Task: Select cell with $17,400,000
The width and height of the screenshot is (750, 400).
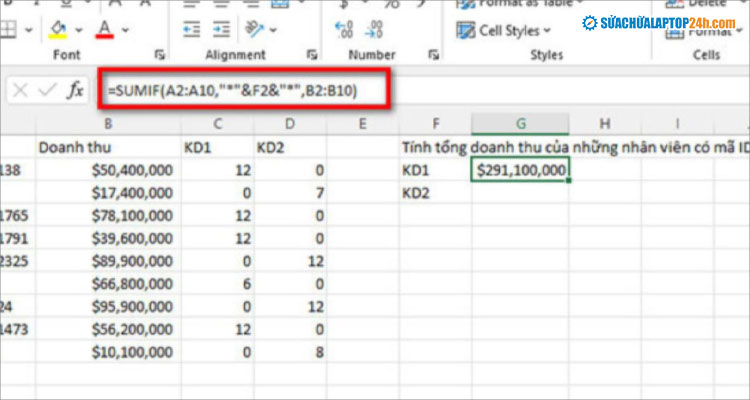Action: pyautogui.click(x=108, y=193)
